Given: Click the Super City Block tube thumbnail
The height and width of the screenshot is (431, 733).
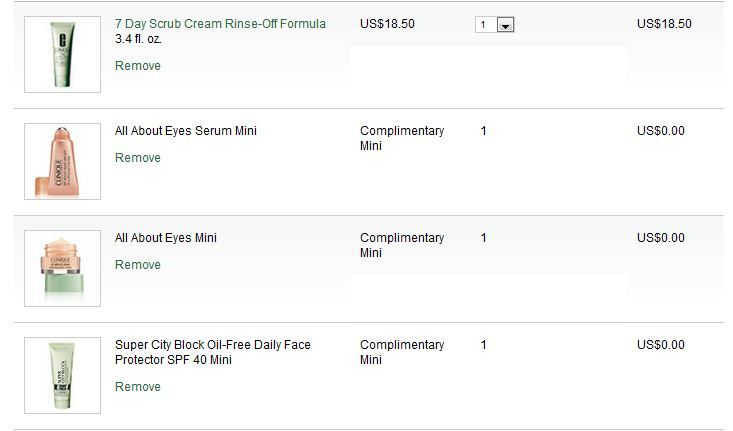Looking at the screenshot, I should [x=62, y=375].
